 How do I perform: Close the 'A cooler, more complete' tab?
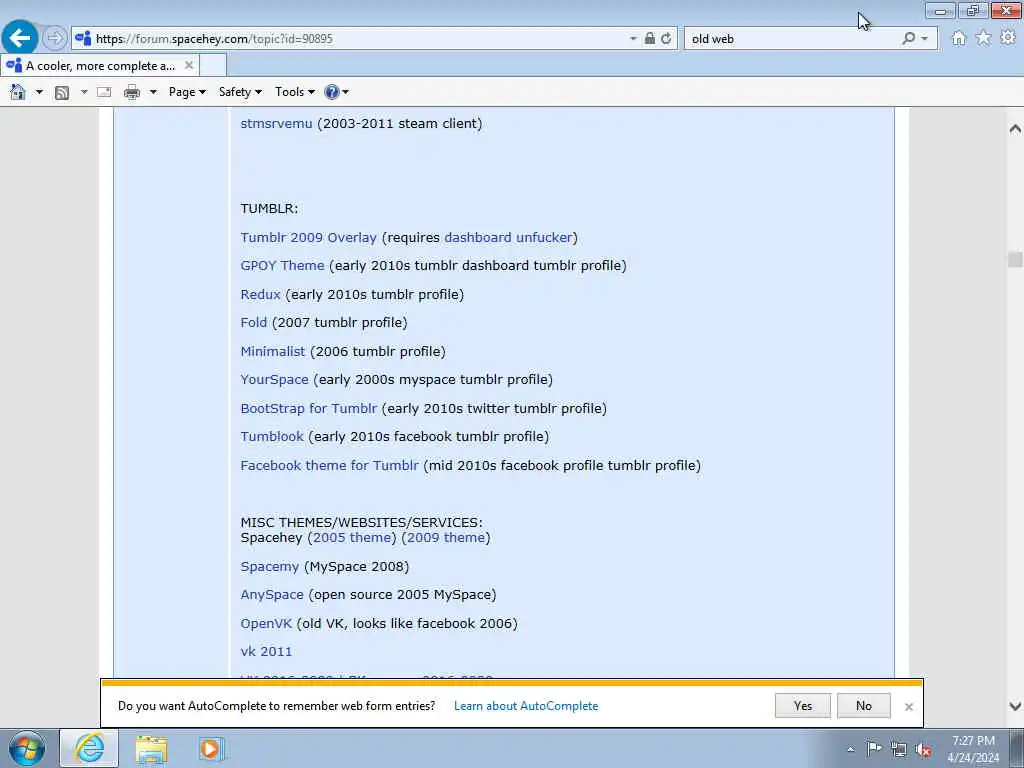click(189, 65)
